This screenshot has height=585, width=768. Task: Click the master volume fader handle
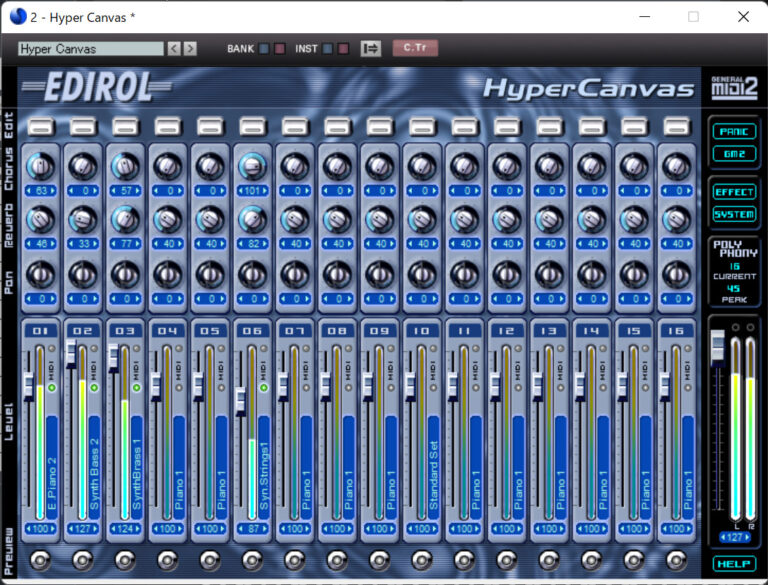click(716, 346)
